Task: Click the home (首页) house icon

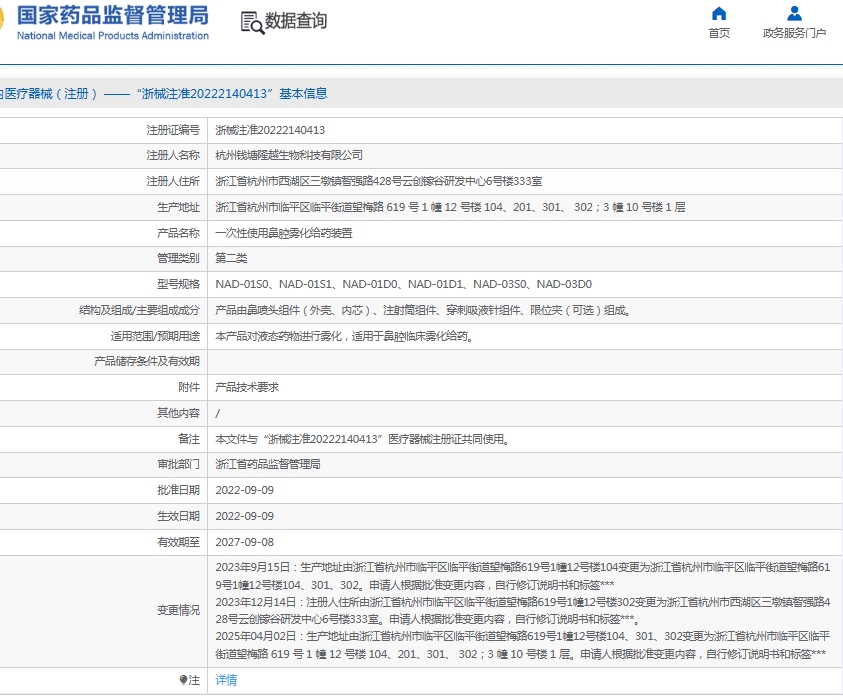Action: [719, 13]
